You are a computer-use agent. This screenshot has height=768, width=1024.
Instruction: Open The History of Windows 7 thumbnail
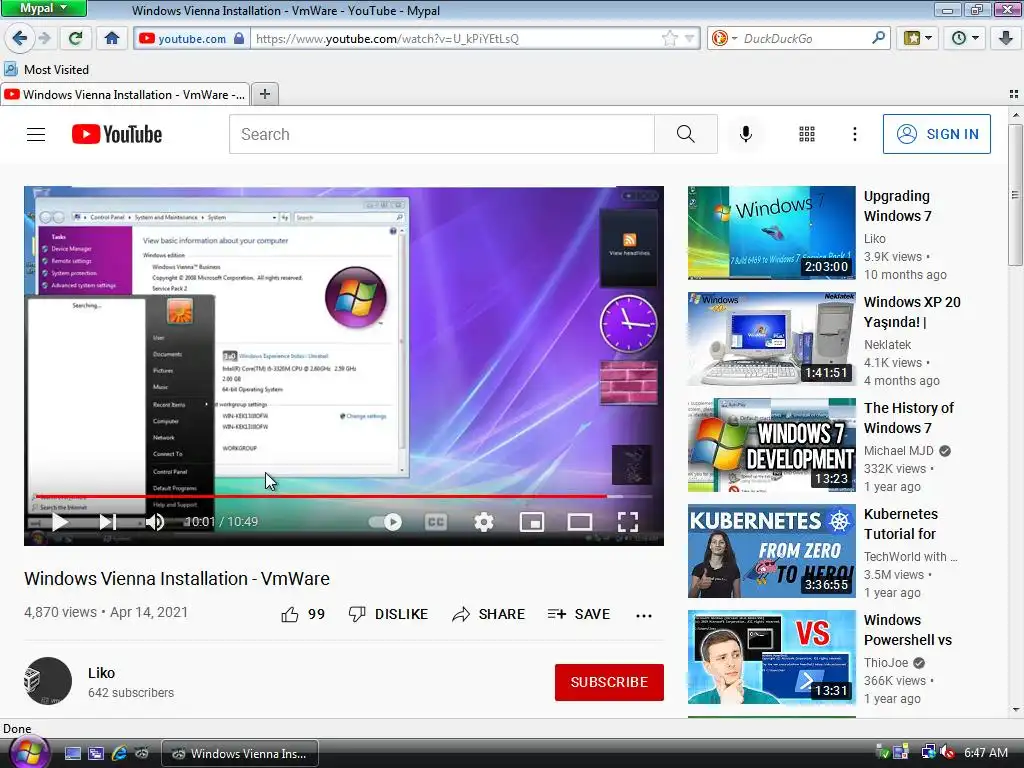(x=771, y=445)
